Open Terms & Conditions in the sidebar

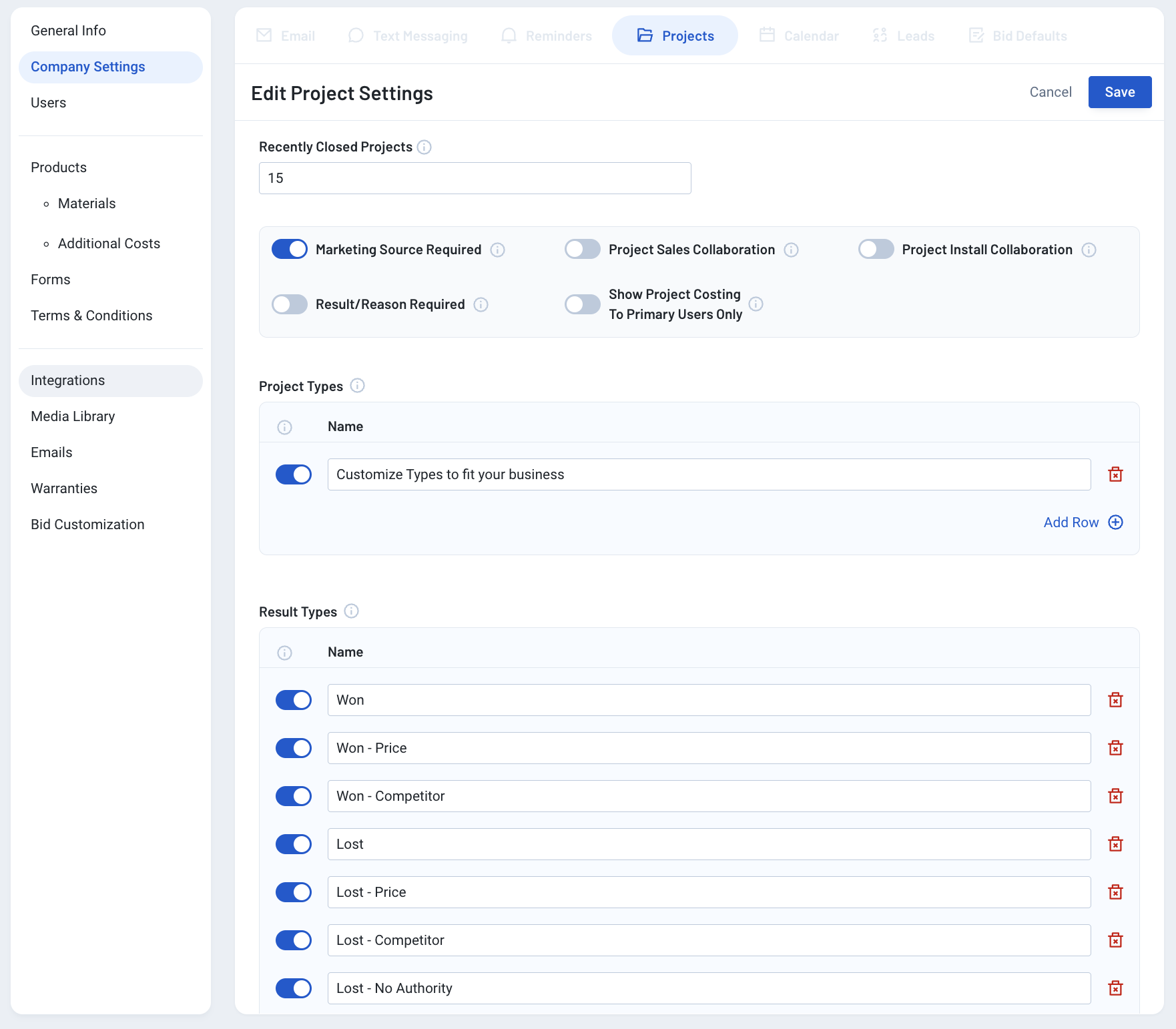coord(91,316)
